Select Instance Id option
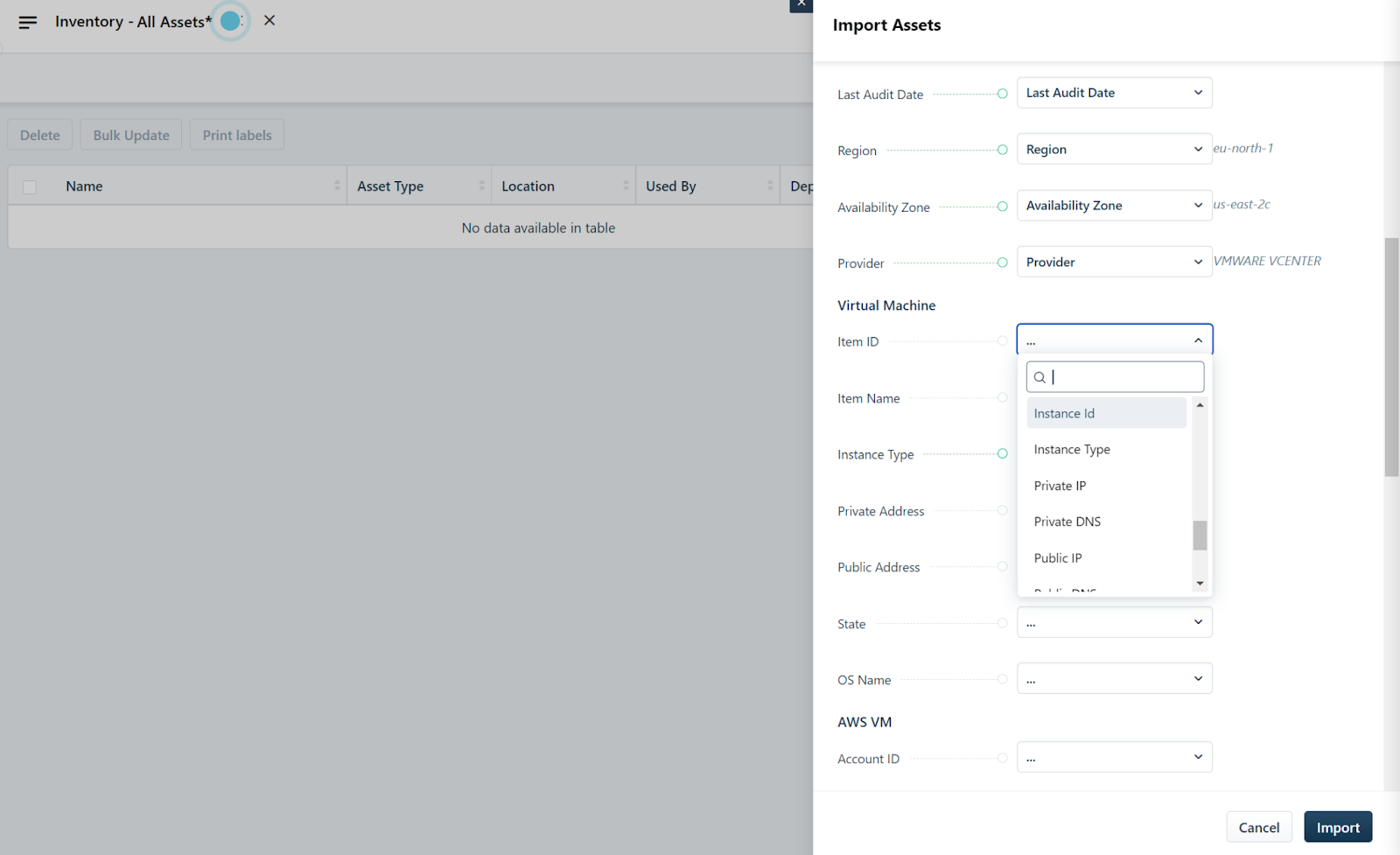The height and width of the screenshot is (855, 1400). 1106,413
